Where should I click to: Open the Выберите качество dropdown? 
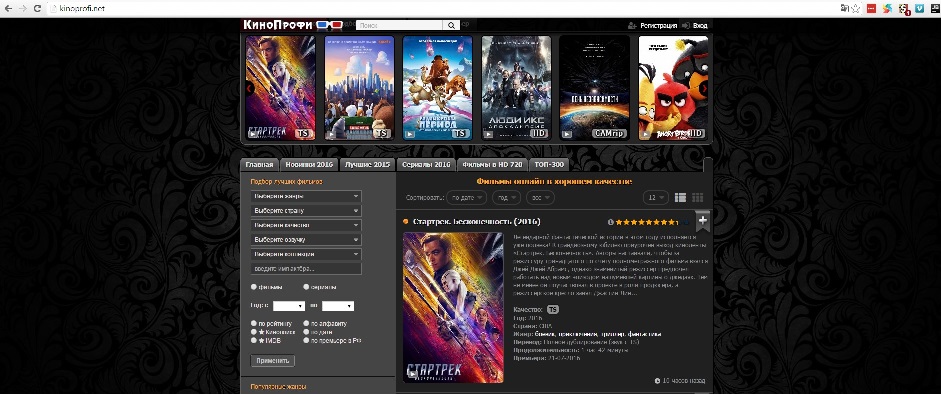click(x=306, y=225)
